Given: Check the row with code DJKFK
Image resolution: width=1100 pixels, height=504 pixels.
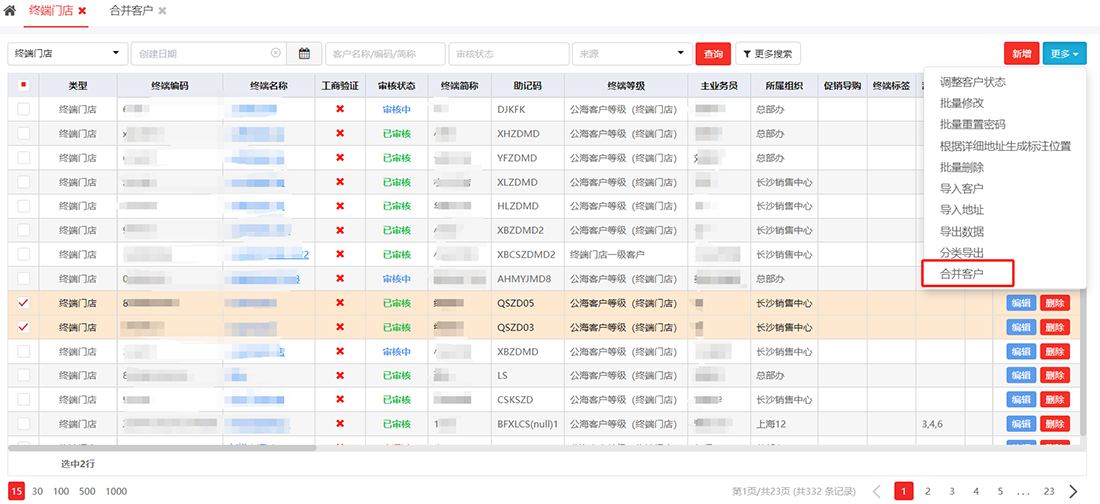Looking at the screenshot, I should click(23, 109).
